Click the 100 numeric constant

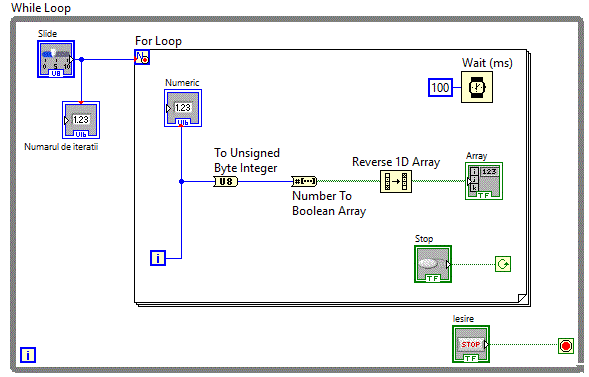(440, 87)
